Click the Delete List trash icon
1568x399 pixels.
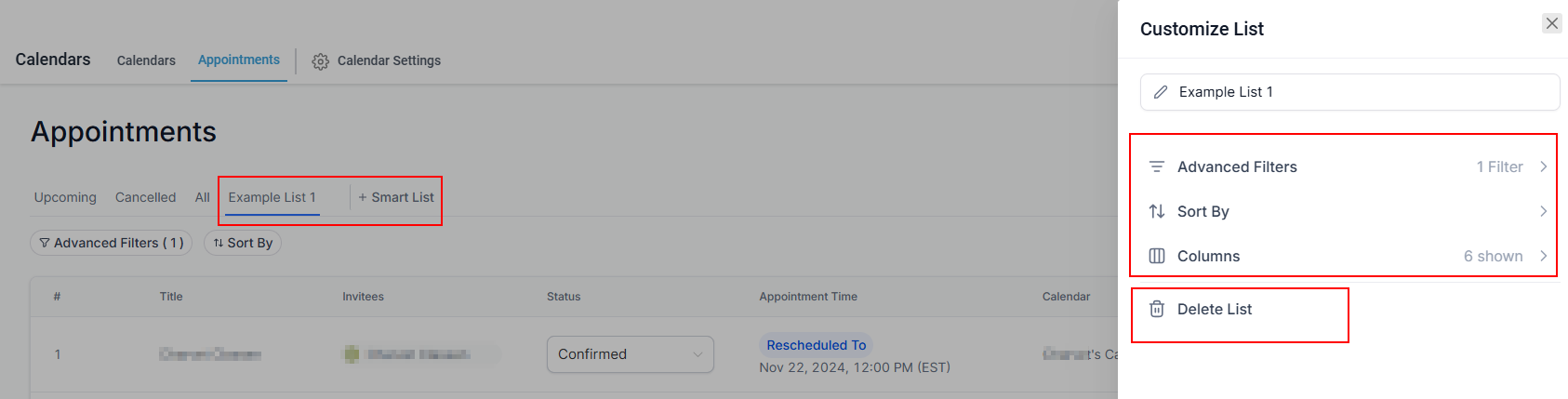point(1157,309)
